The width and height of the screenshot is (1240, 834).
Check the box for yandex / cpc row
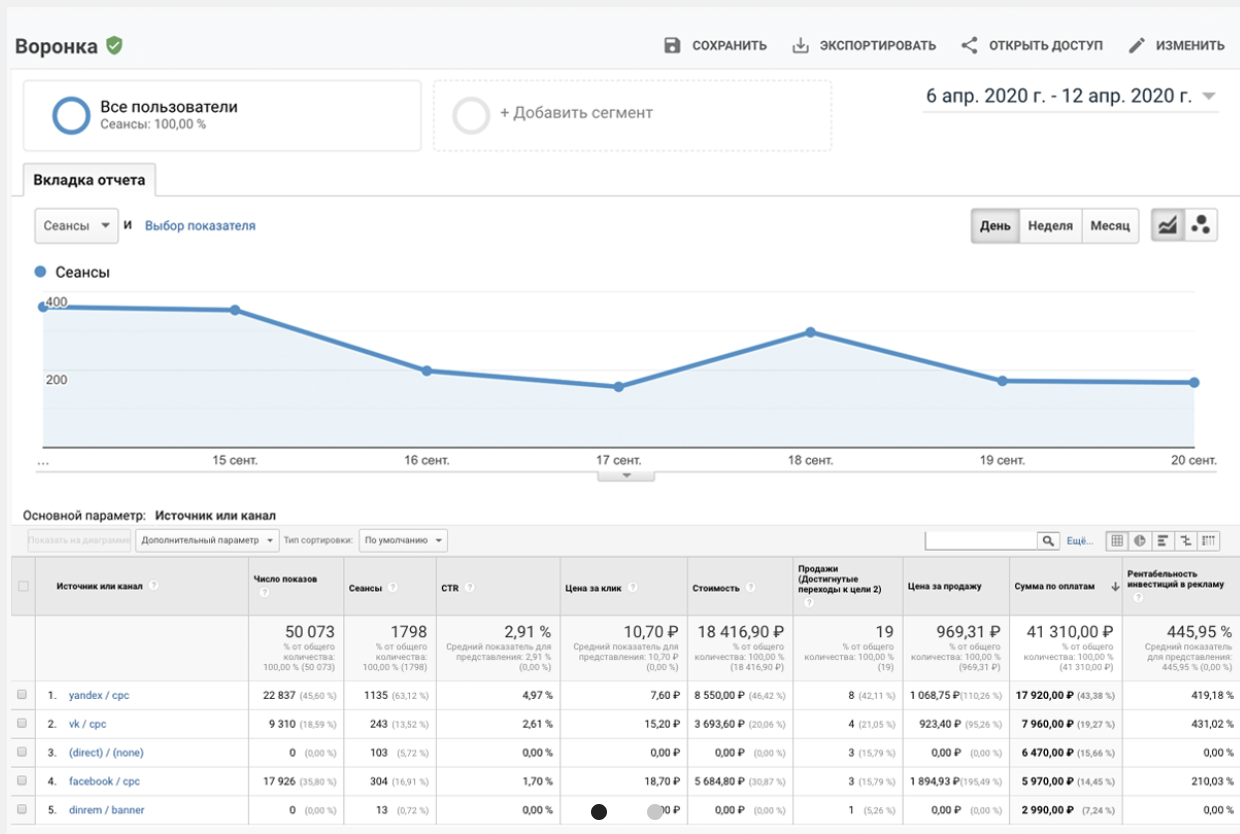click(22, 695)
